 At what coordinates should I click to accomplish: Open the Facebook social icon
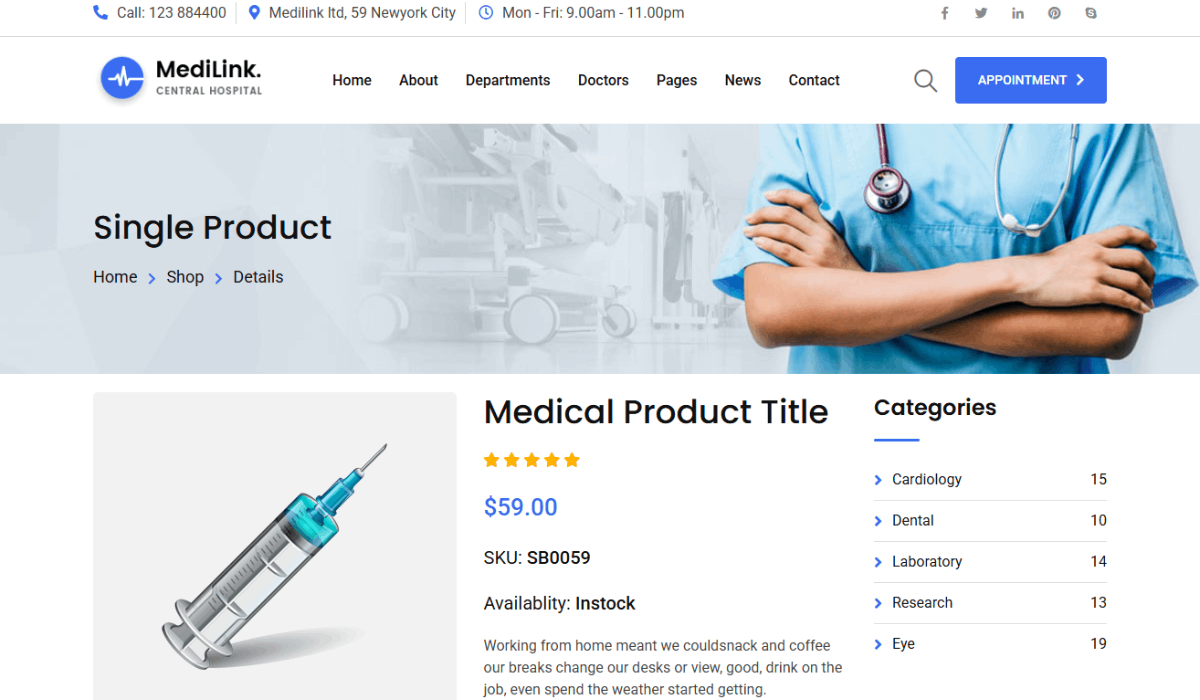tap(944, 13)
